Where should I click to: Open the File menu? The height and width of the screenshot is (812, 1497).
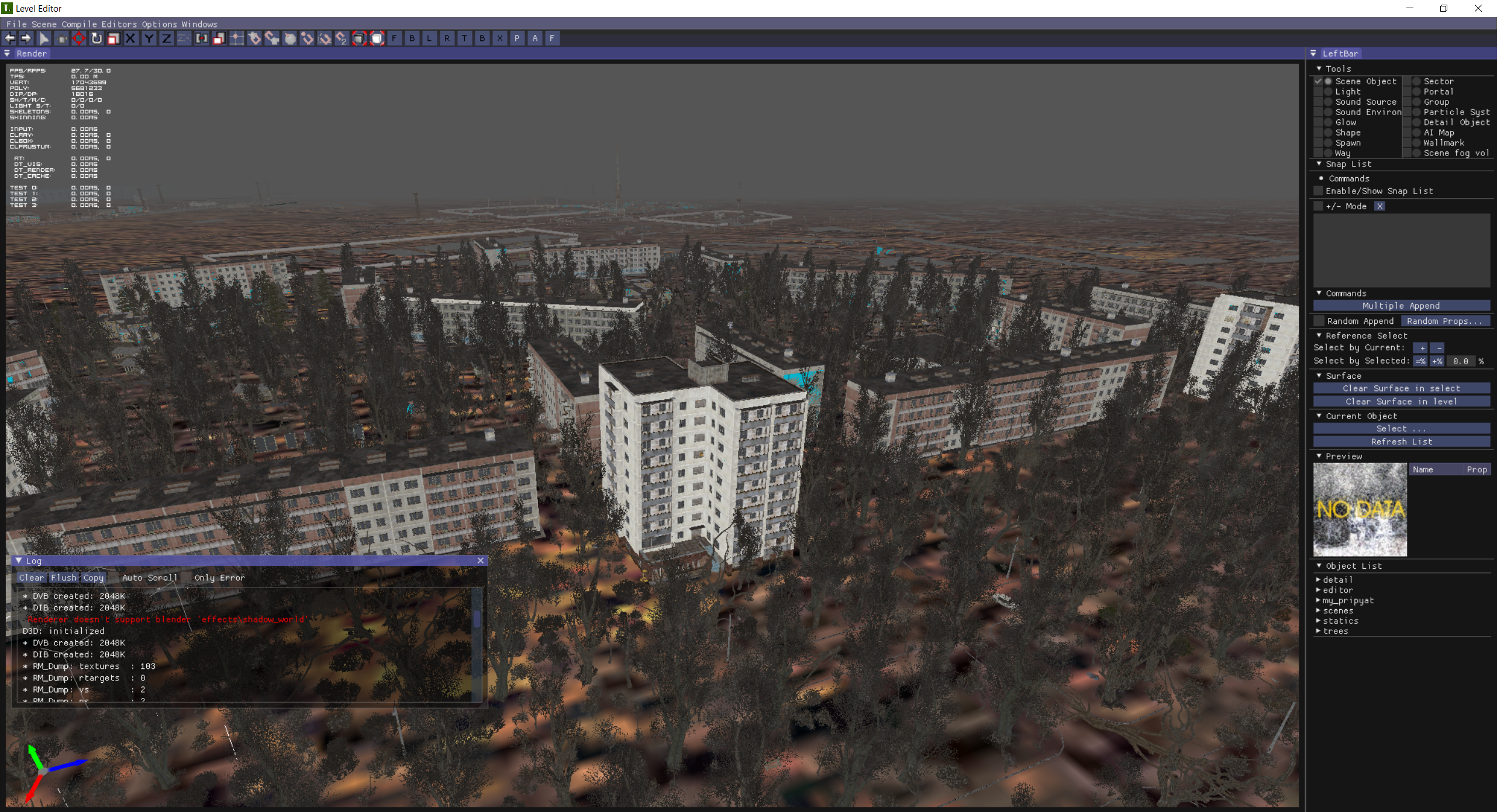(16, 24)
